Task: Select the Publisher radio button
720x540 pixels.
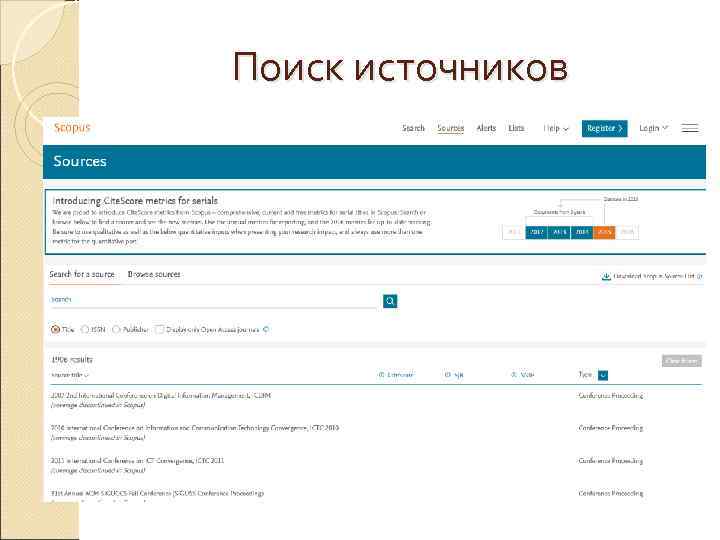Action: coord(116,330)
